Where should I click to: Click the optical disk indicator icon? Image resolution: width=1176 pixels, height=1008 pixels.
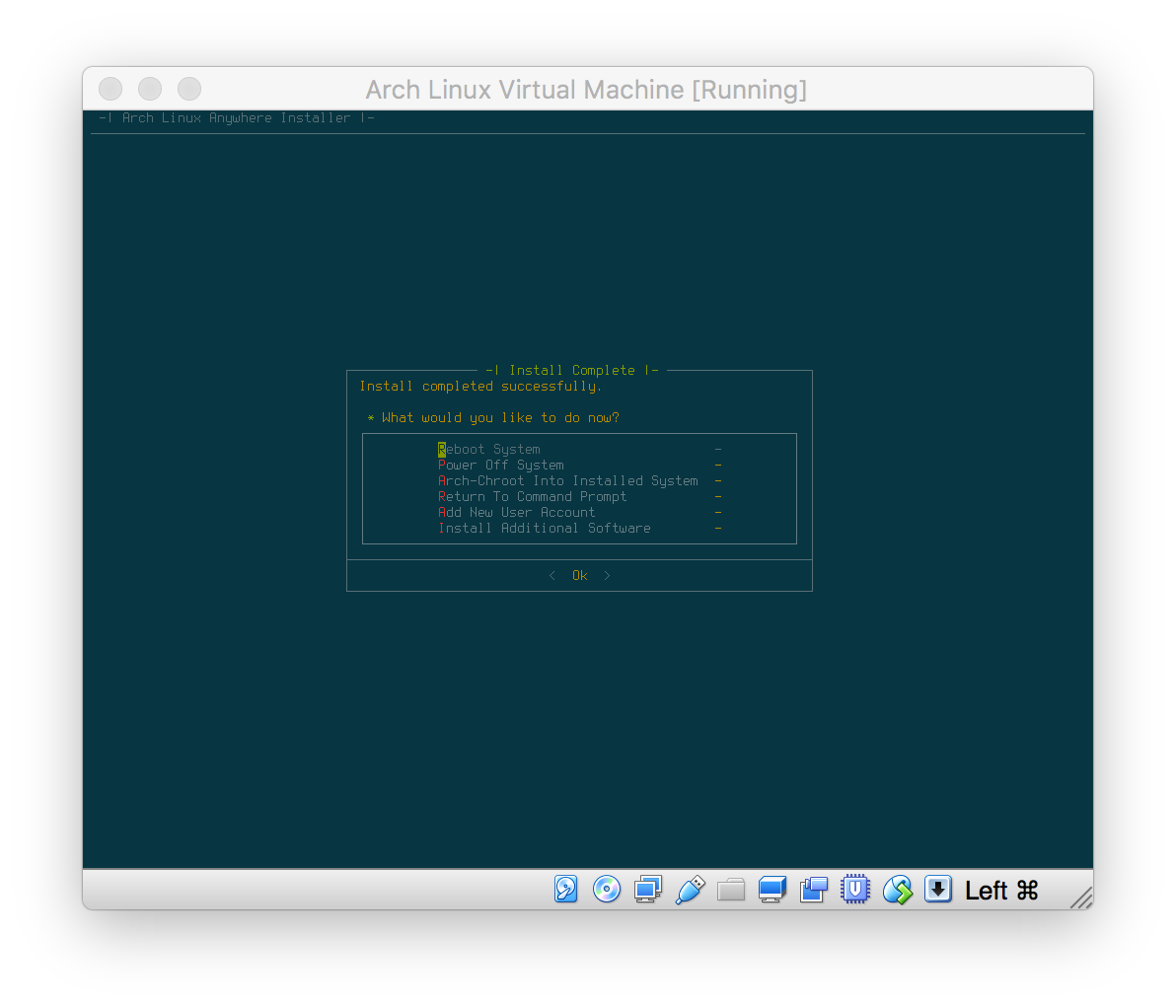[607, 889]
